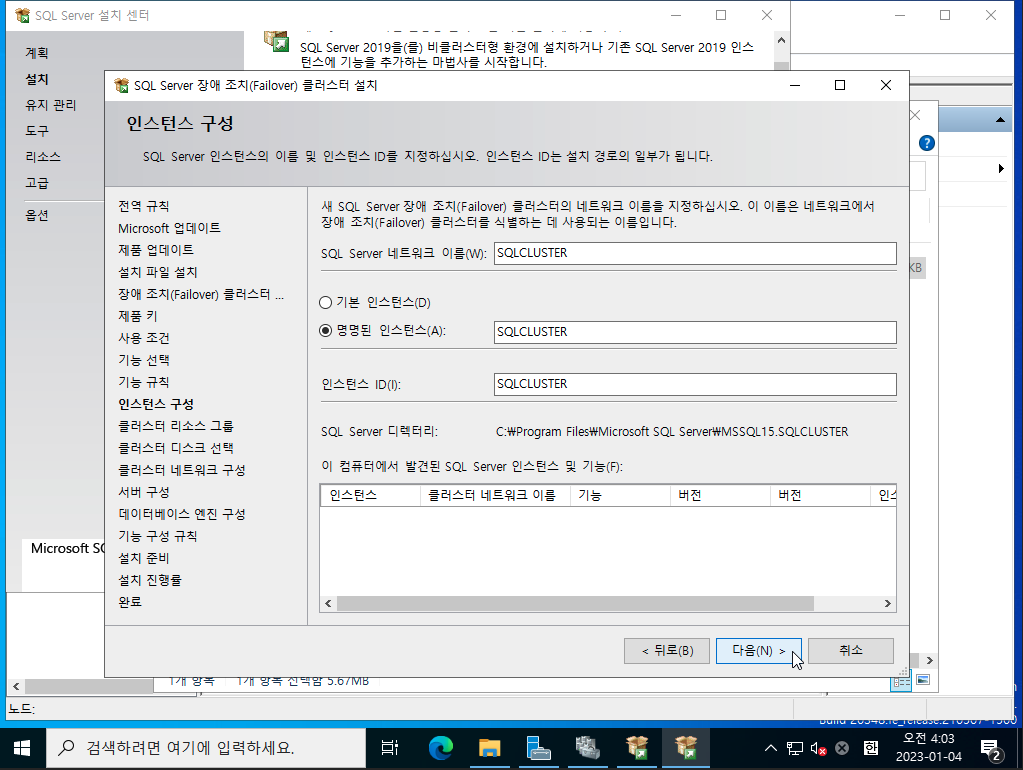1023x770 pixels.
Task: Click the taskbar search box
Action: click(x=206, y=748)
